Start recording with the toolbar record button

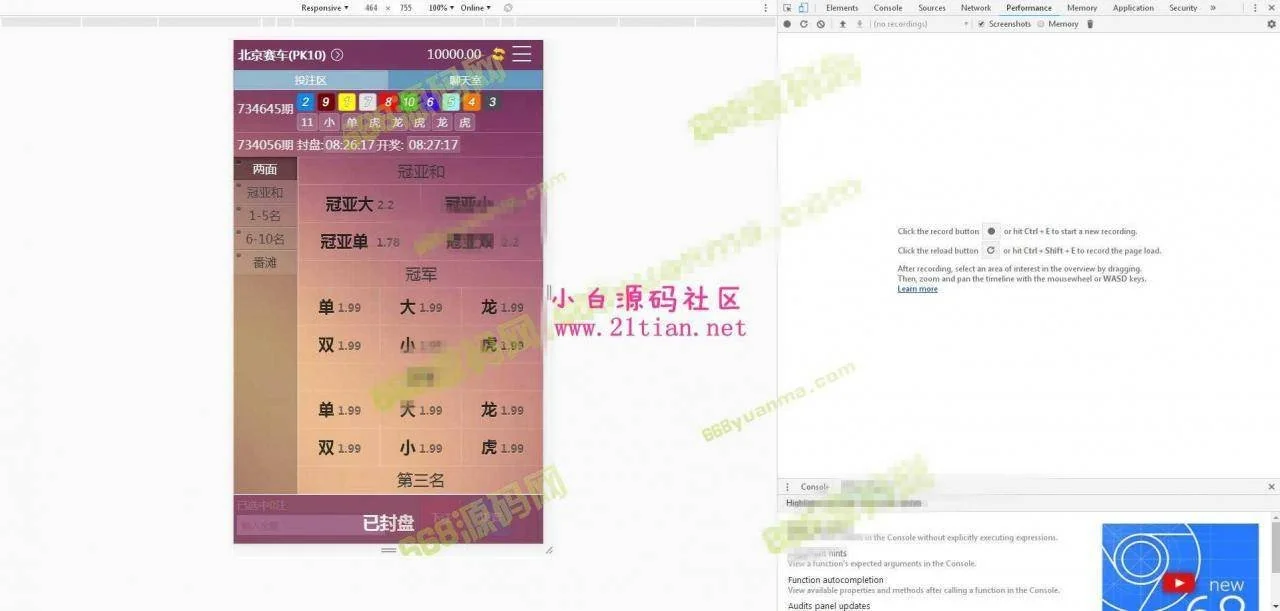(x=787, y=24)
